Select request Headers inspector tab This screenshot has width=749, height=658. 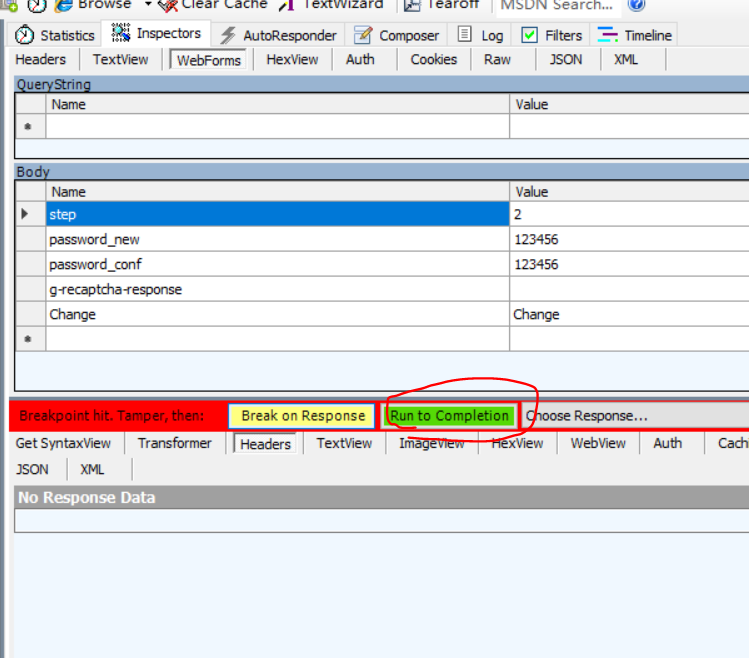tap(41, 60)
